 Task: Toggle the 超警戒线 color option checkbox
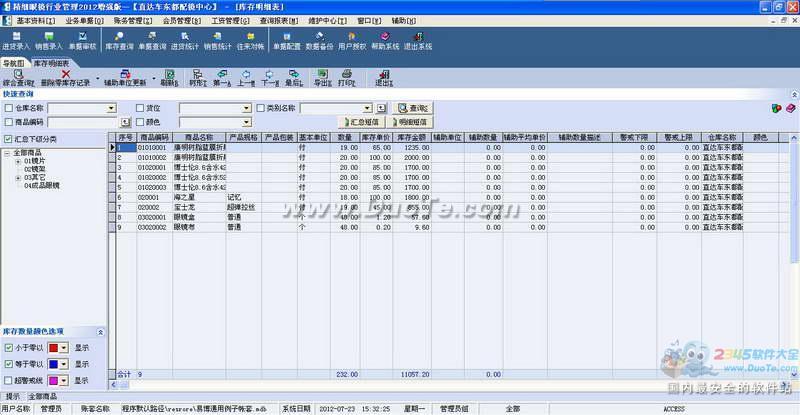9,380
